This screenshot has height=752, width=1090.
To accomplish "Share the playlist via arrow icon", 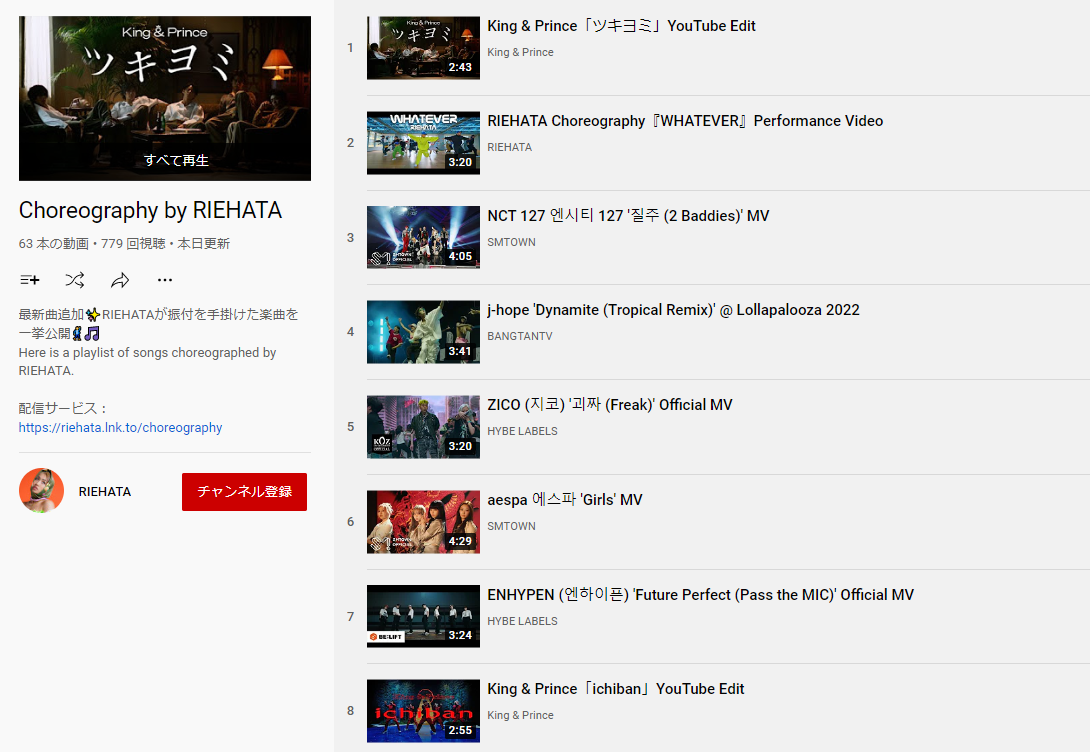I will coord(120,280).
